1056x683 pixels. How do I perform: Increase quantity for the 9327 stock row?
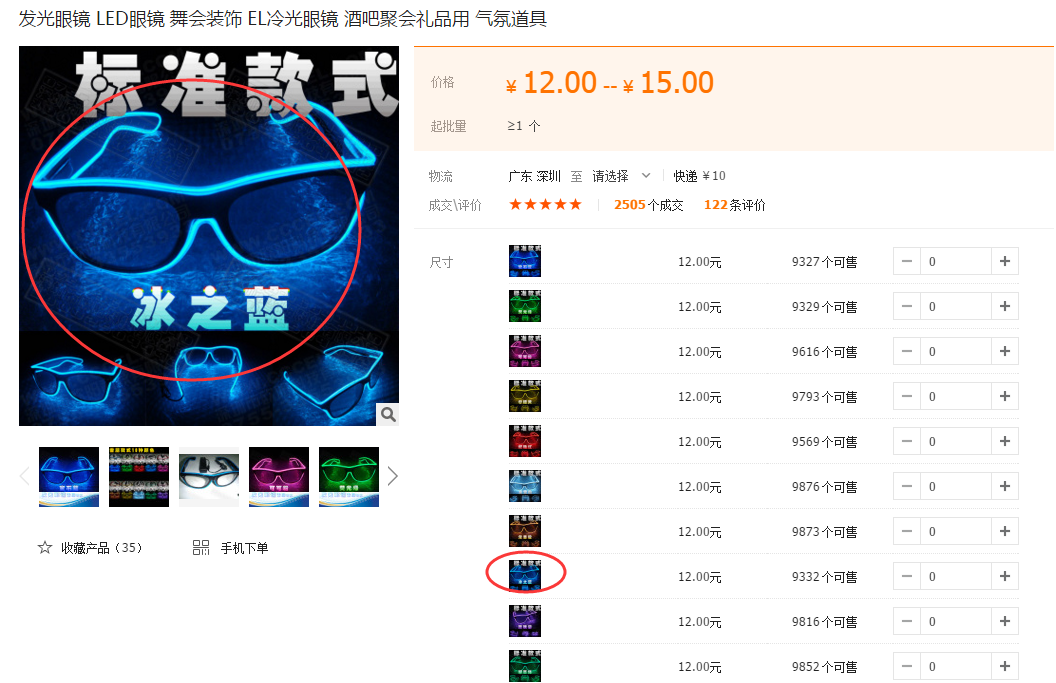coord(1005,262)
